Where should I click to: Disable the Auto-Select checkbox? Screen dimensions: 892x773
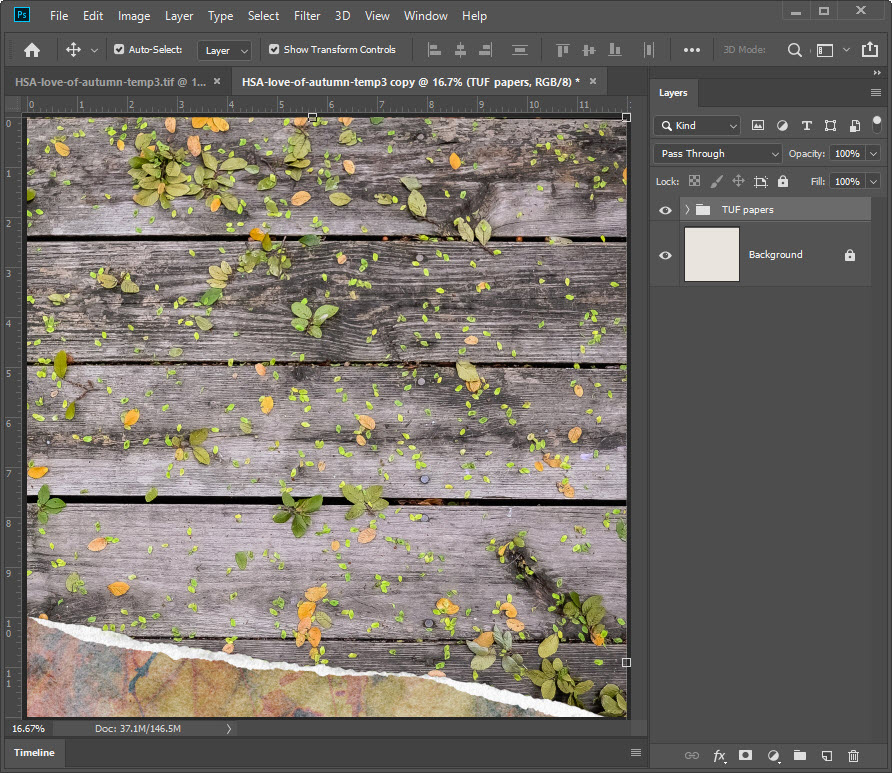coord(119,50)
